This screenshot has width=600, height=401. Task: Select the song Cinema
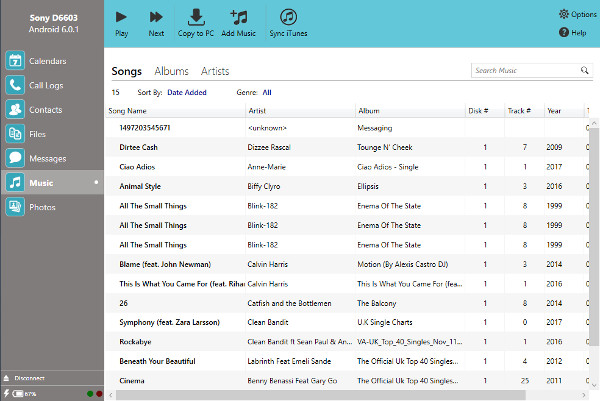click(132, 381)
